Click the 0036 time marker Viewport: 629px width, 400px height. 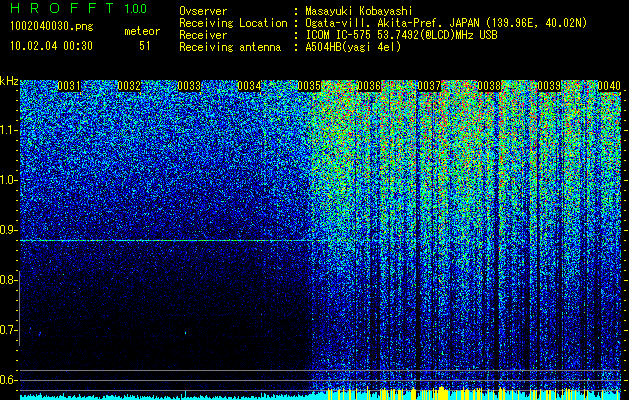pyautogui.click(x=369, y=86)
